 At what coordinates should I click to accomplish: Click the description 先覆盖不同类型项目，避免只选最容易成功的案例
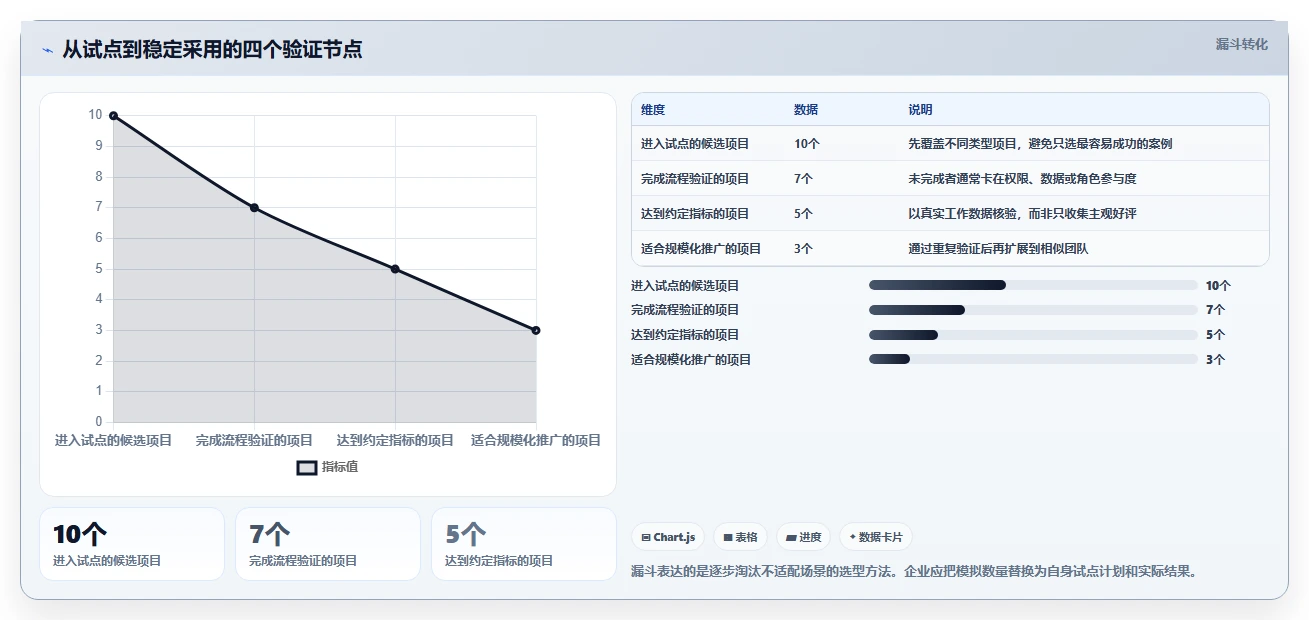coord(1040,144)
